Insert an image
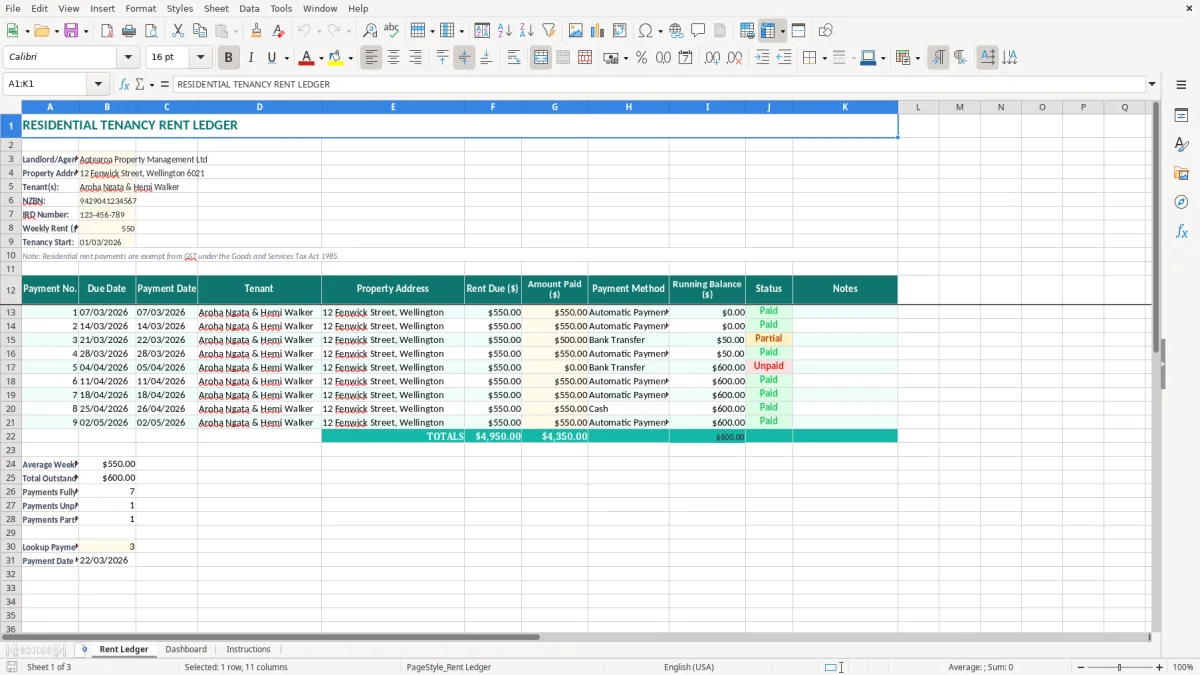 click(x=576, y=31)
